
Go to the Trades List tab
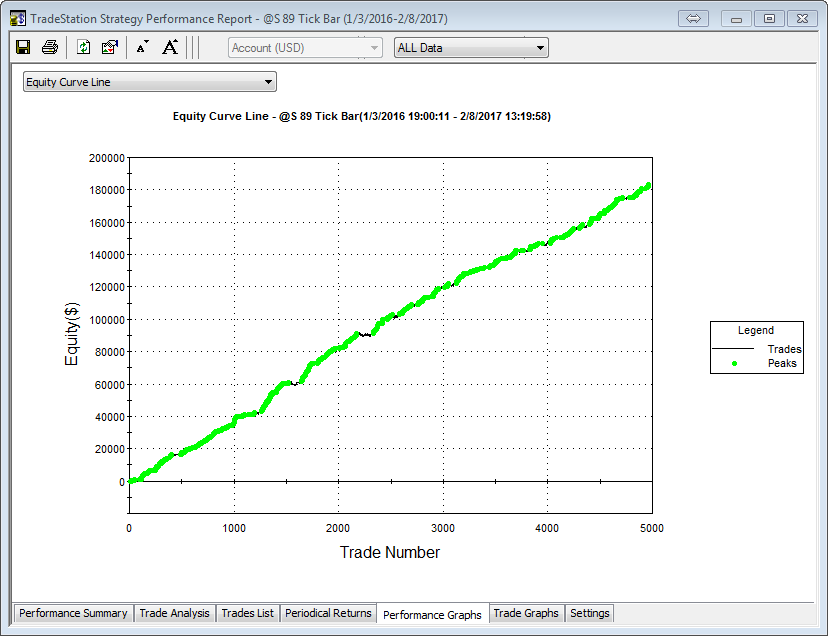[247, 613]
